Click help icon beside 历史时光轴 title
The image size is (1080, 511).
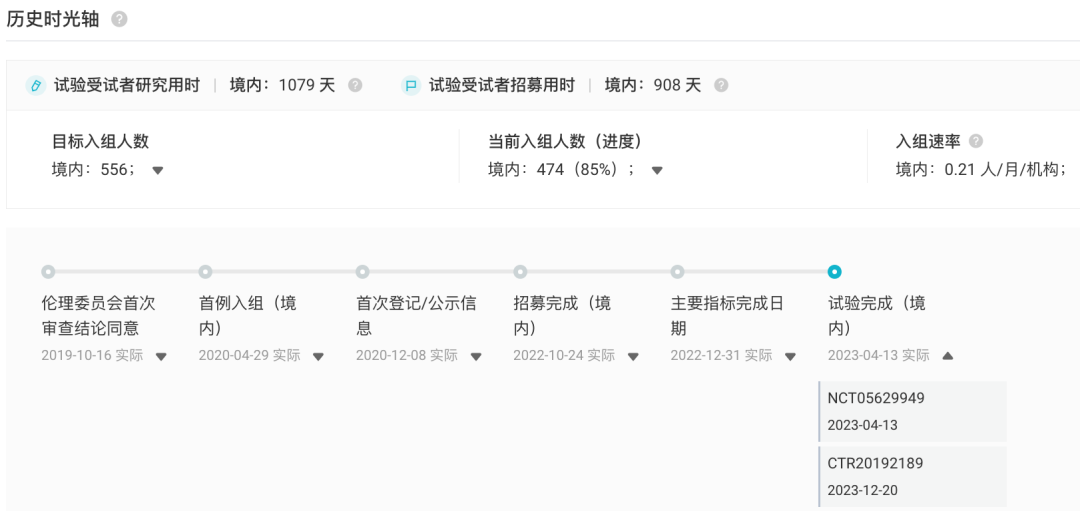click(x=119, y=19)
